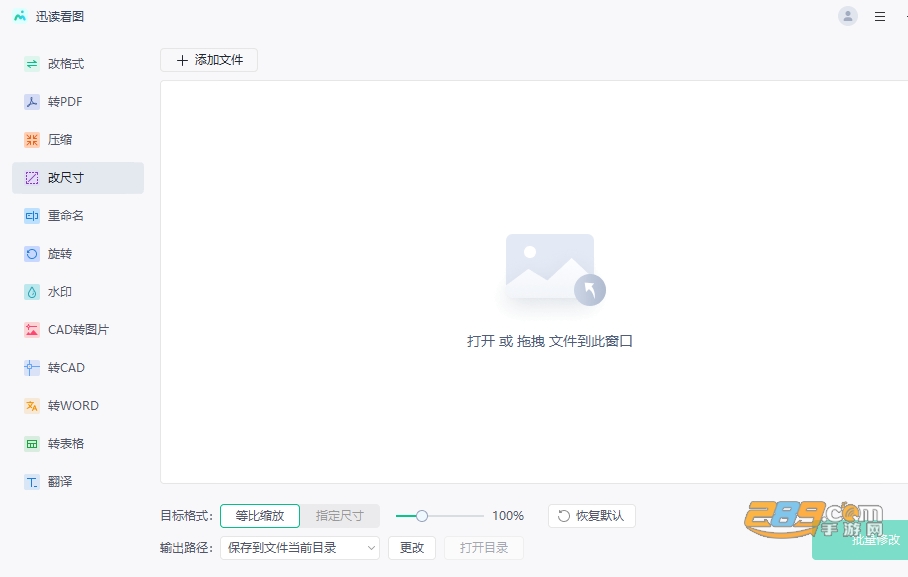Click the 翻译 translate icon
The image size is (908, 577).
pyautogui.click(x=32, y=482)
